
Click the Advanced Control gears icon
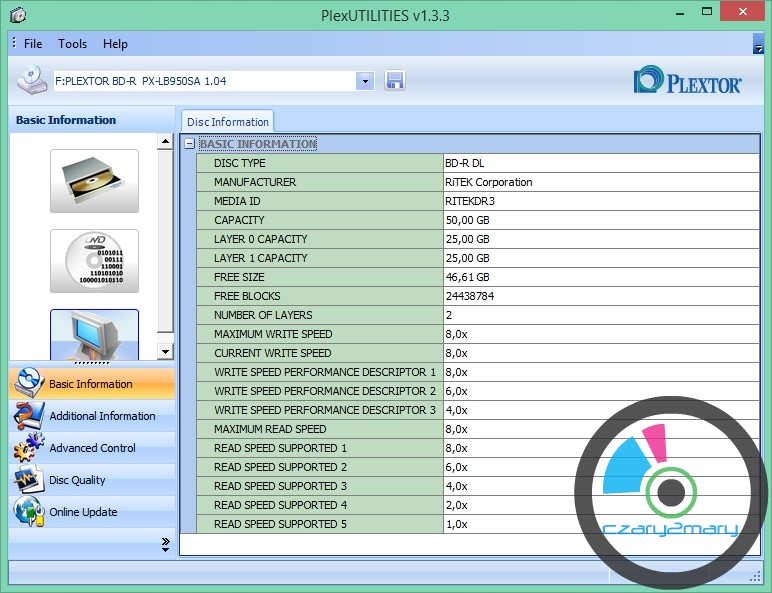pos(28,448)
